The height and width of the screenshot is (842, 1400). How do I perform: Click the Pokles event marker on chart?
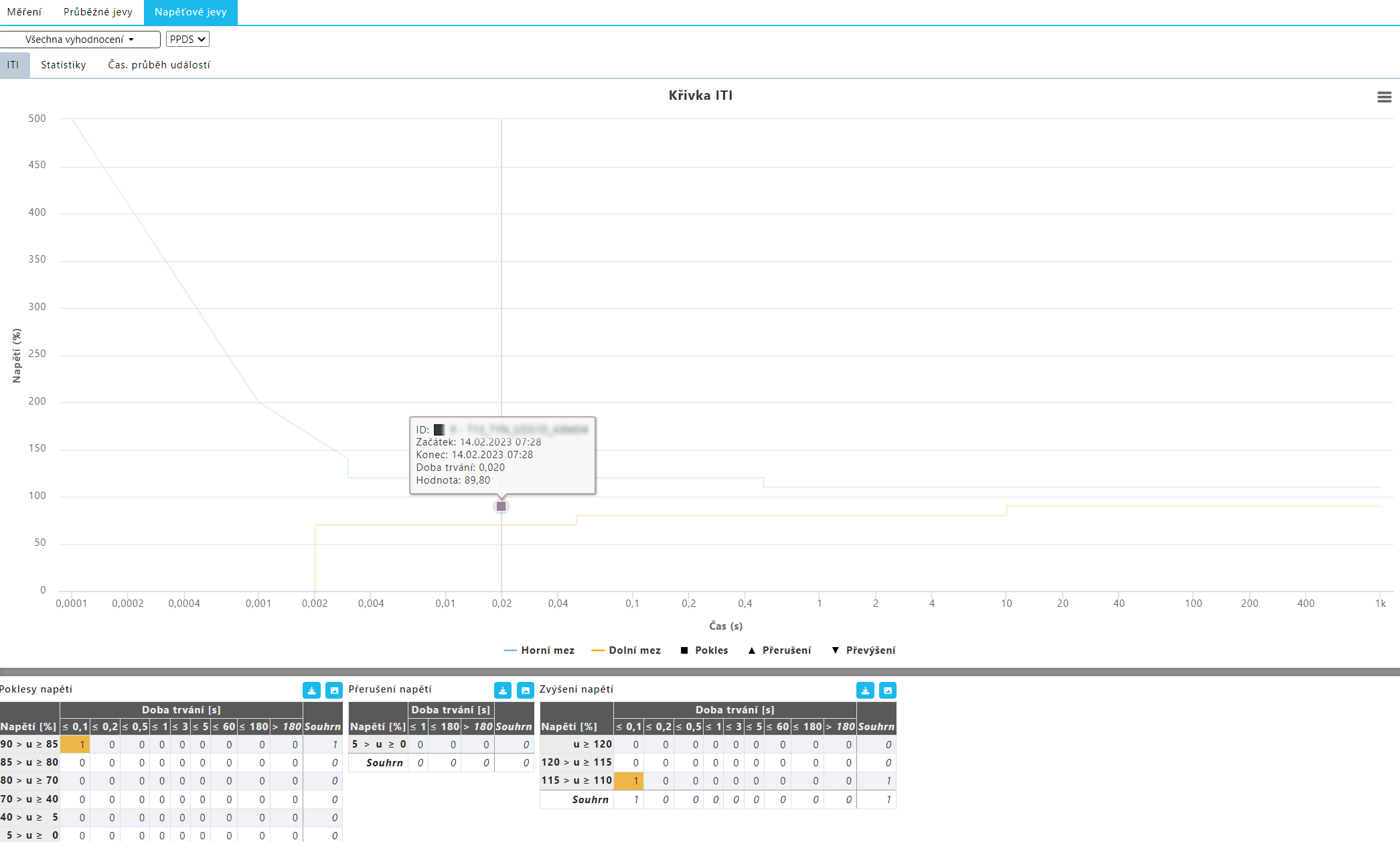tap(501, 506)
